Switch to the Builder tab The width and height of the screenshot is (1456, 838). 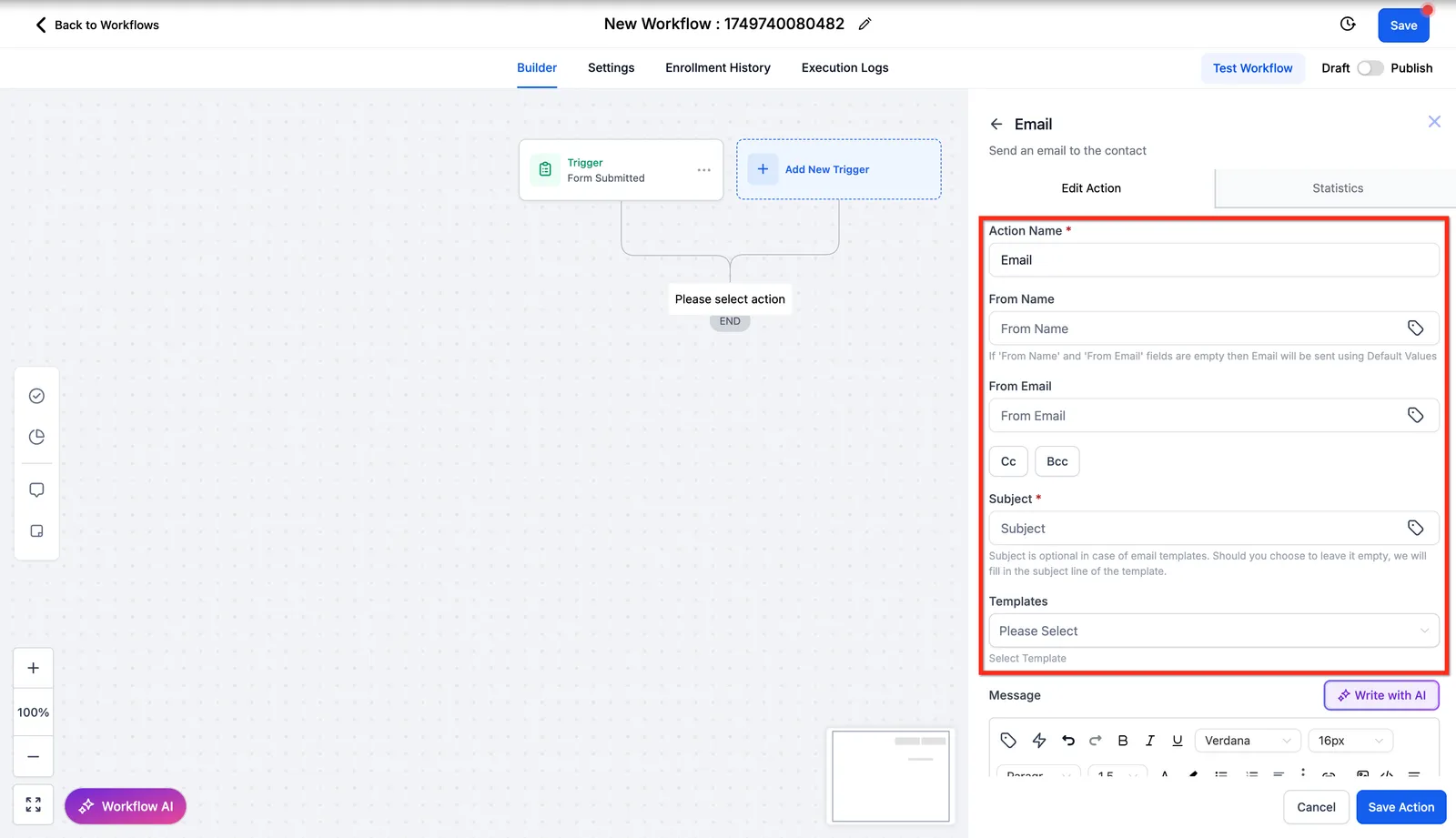(x=537, y=68)
